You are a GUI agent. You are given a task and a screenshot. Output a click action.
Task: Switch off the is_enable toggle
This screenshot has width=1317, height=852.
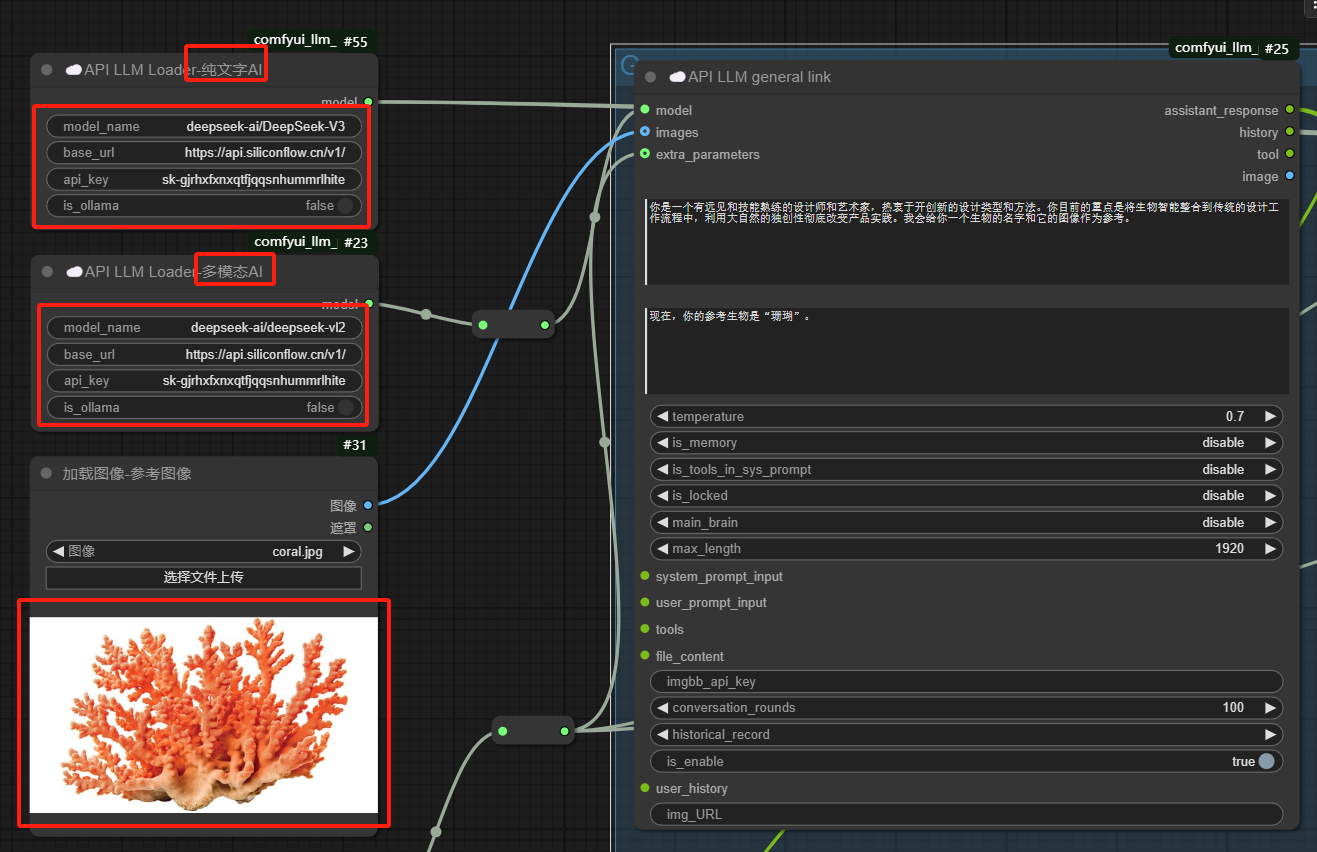click(x=1267, y=761)
